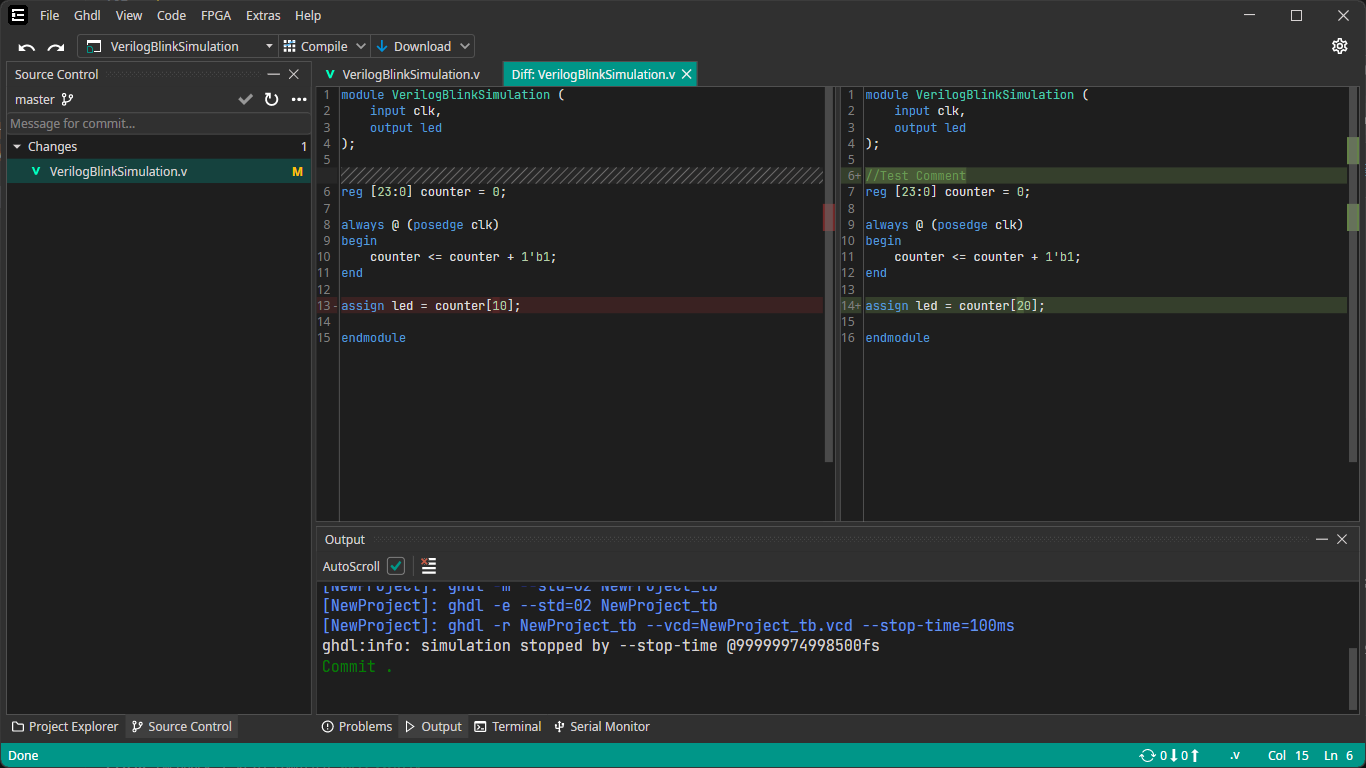Open settings with the gear icon
1366x768 pixels.
click(x=1339, y=46)
